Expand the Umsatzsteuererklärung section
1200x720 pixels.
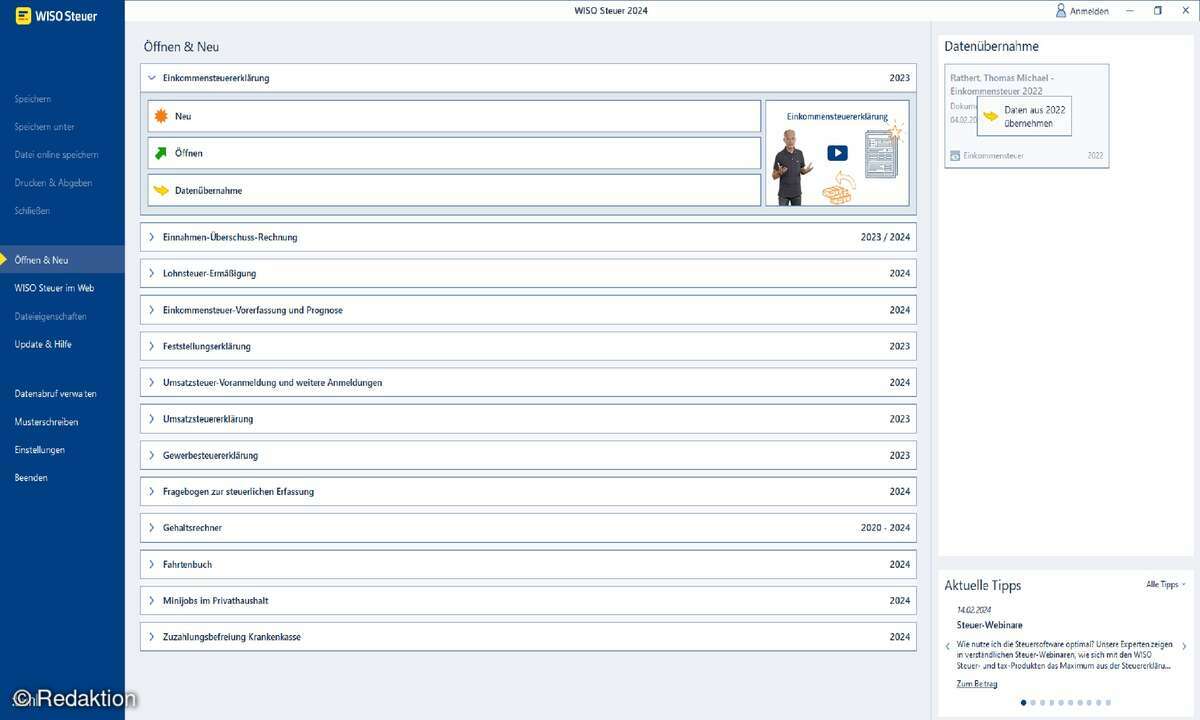(152, 419)
